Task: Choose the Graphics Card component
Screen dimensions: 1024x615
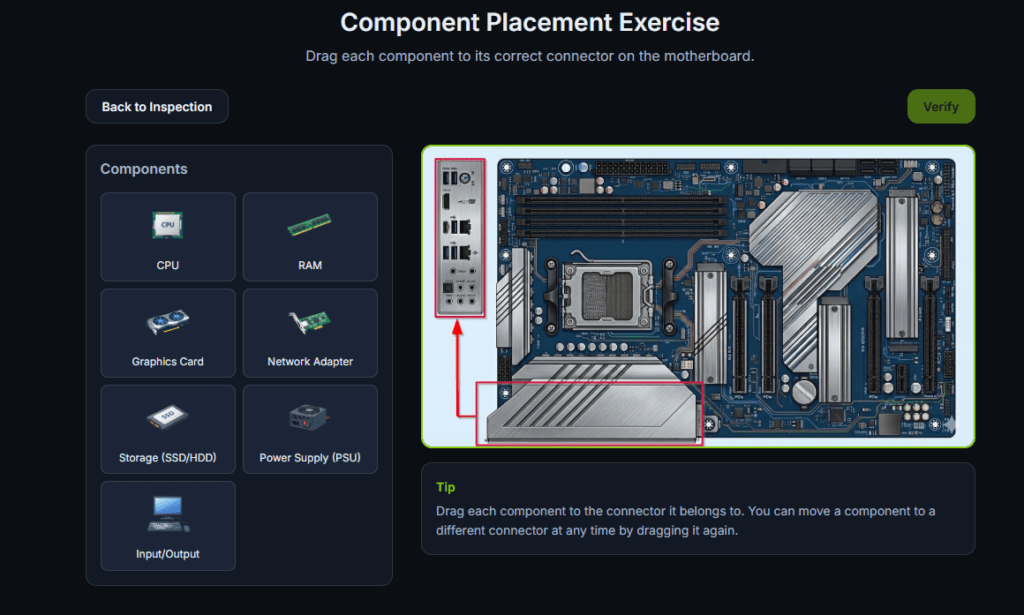Action: pyautogui.click(x=168, y=323)
